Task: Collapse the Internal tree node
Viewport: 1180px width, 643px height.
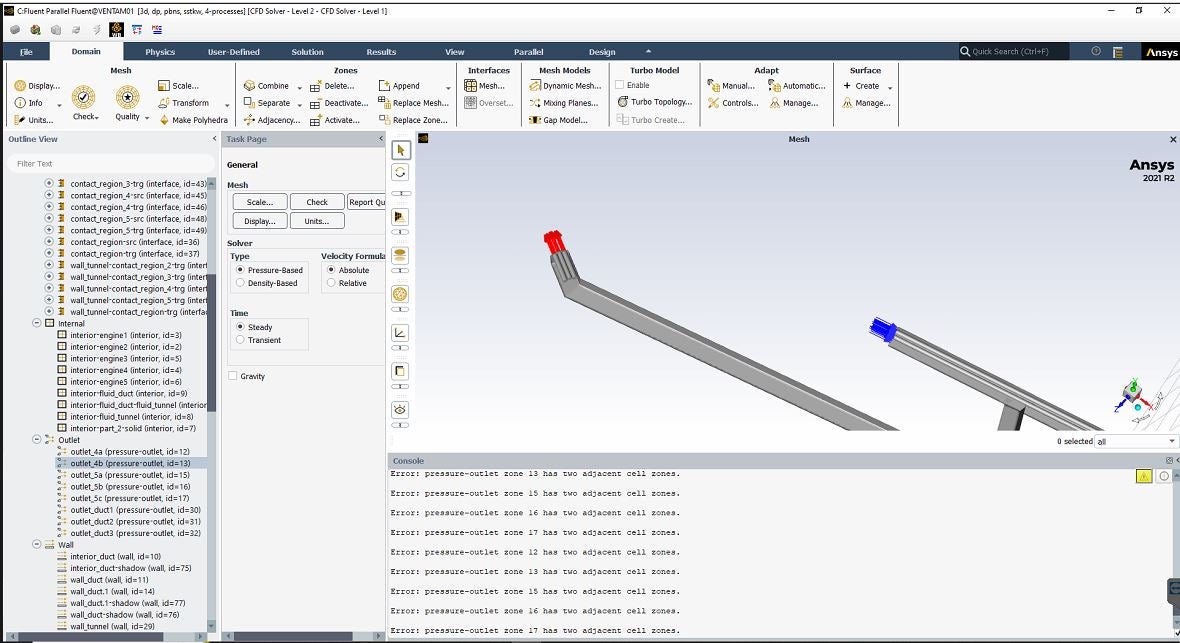Action: (x=37, y=324)
